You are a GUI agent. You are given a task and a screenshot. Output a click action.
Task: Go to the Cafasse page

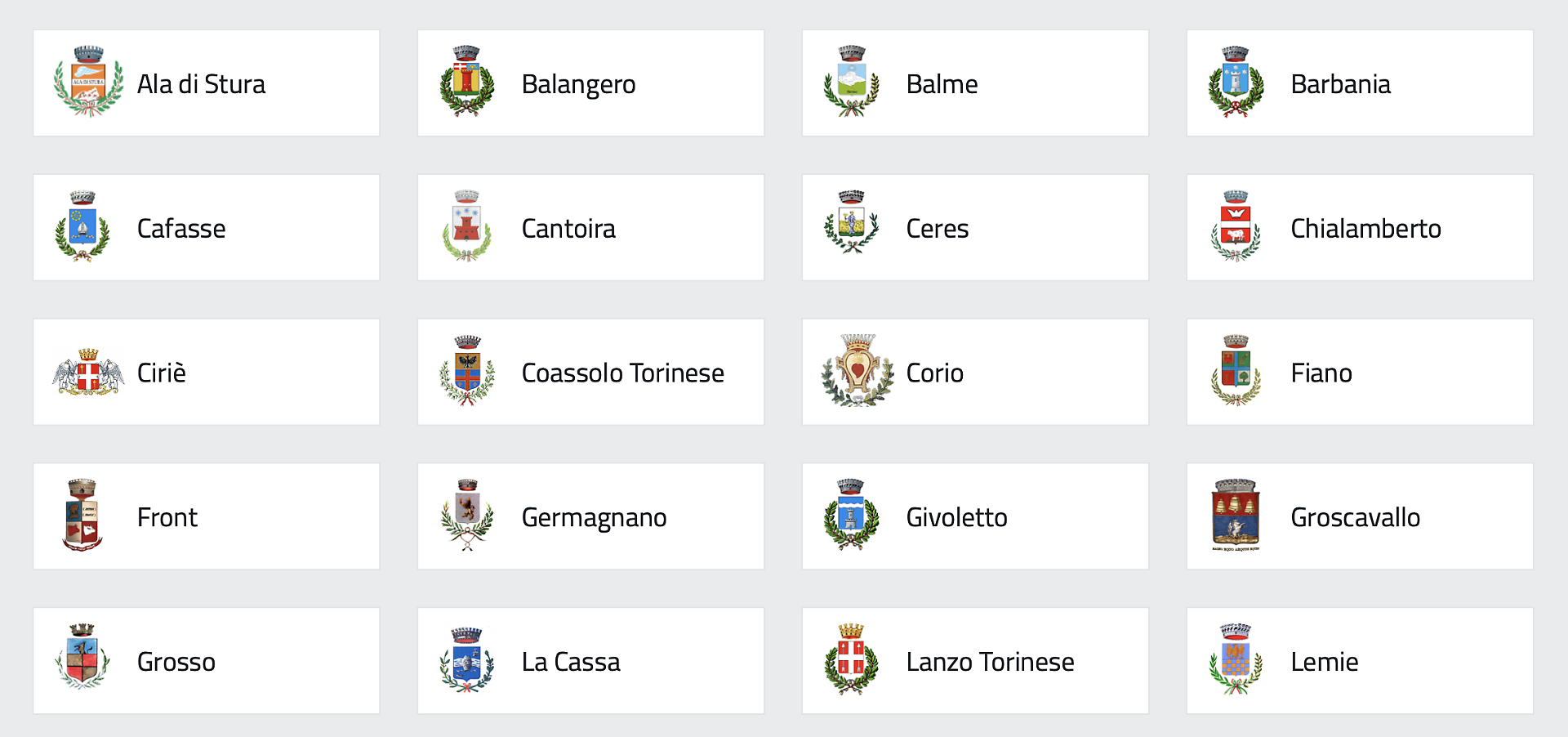pyautogui.click(x=206, y=228)
